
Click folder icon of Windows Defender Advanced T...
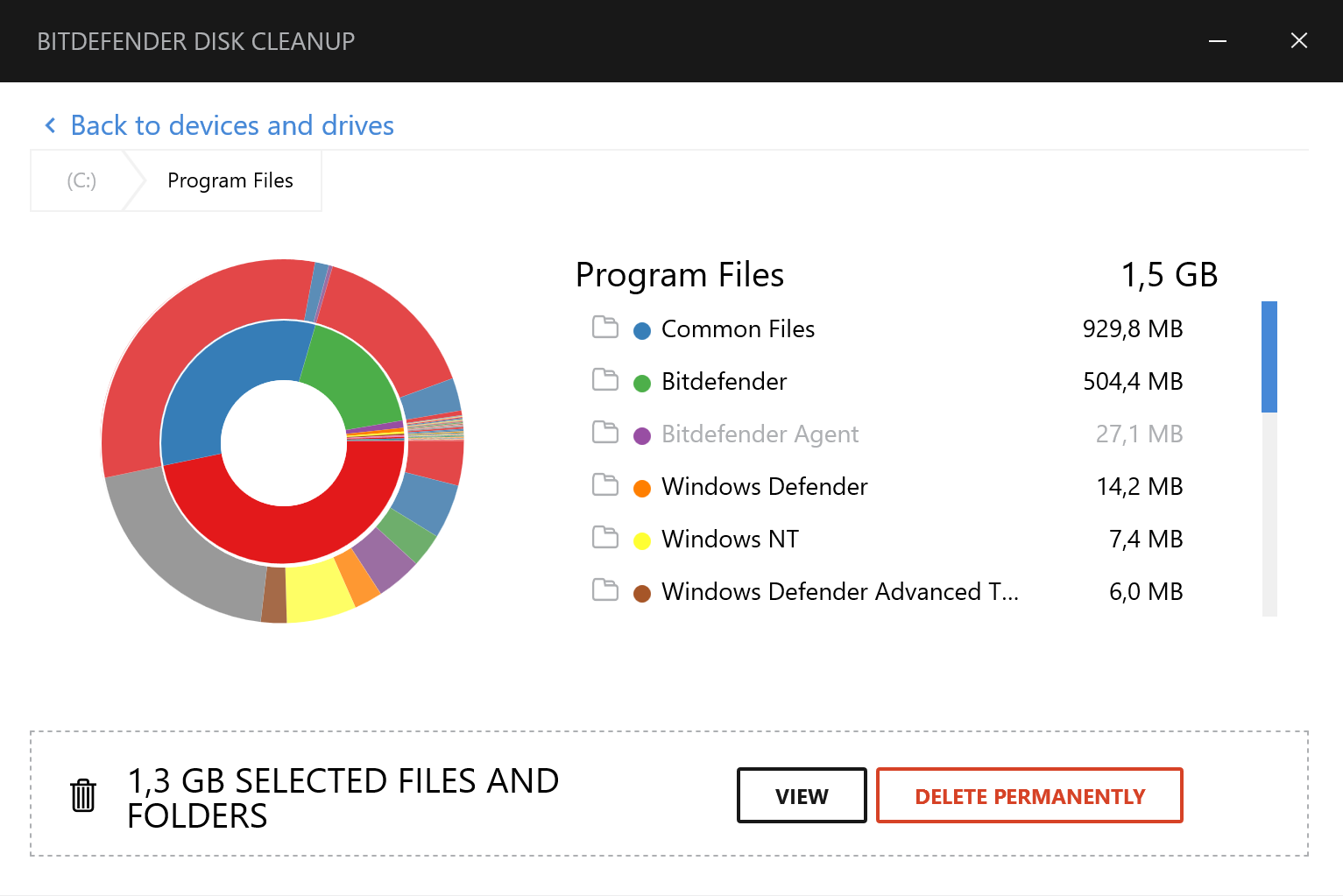(x=605, y=590)
